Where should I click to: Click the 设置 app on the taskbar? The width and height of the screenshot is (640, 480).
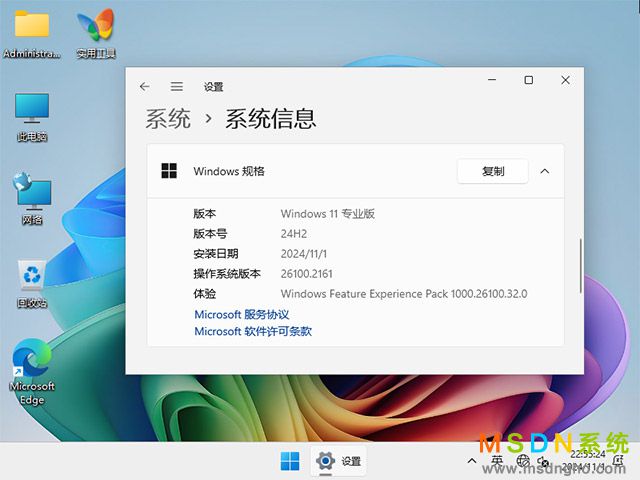pyautogui.click(x=338, y=461)
